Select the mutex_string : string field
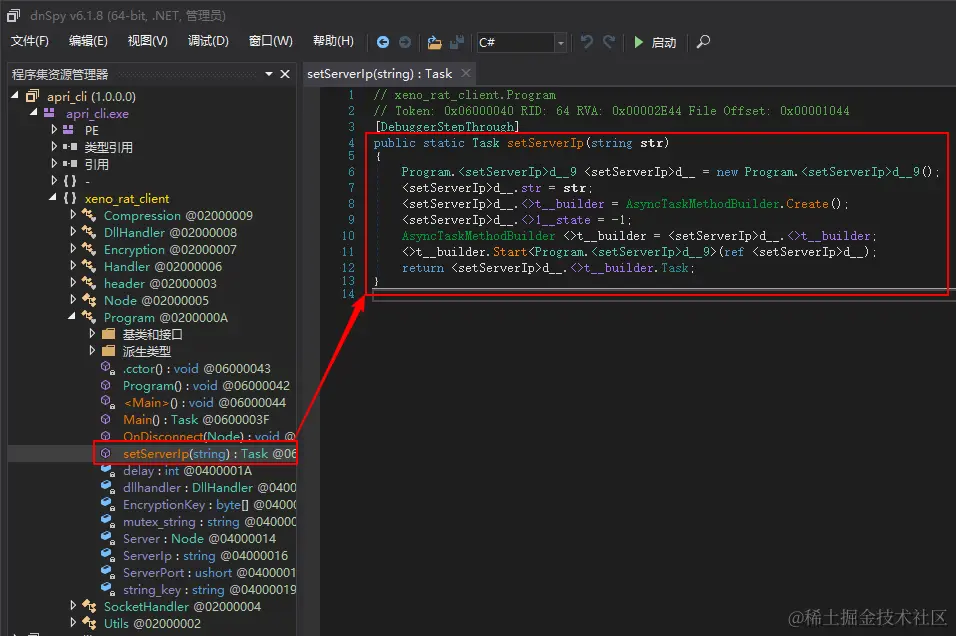 [209, 522]
